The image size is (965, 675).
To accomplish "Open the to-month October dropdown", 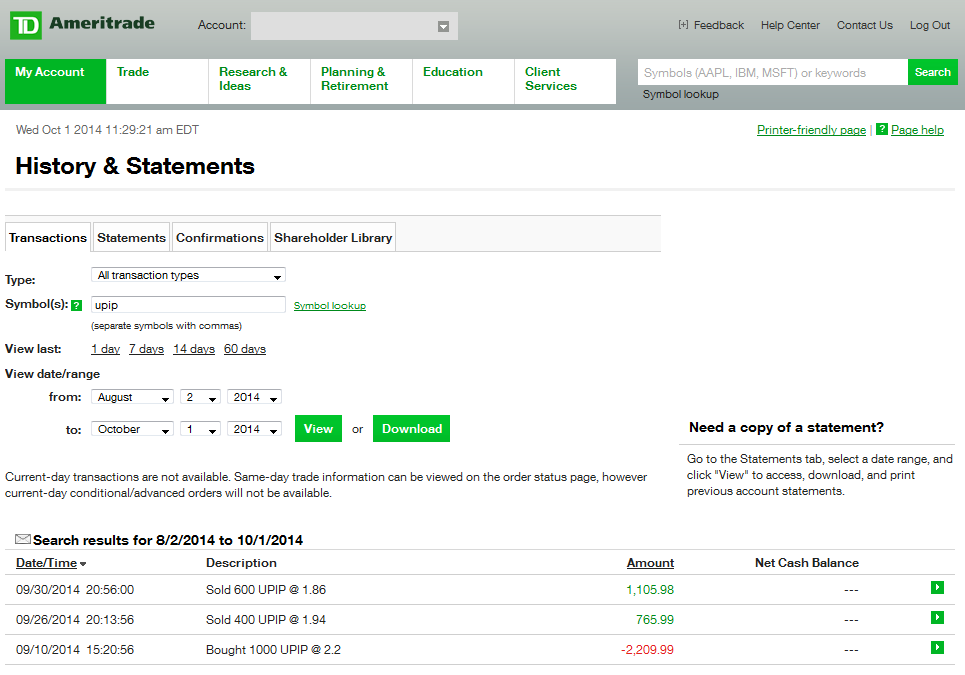I will click(x=132, y=429).
